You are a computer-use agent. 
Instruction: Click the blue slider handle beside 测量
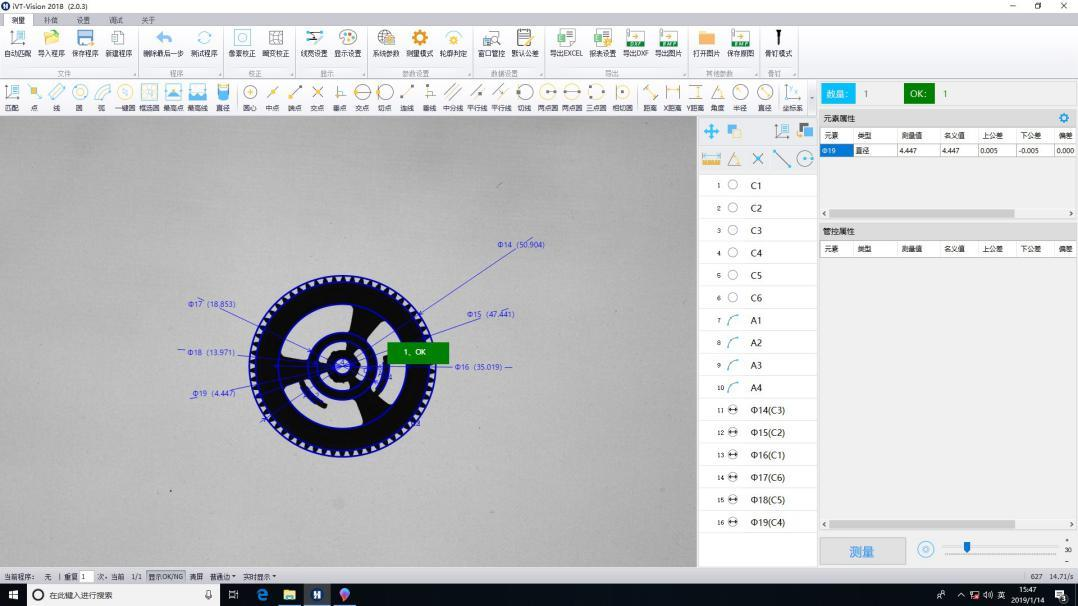click(x=966, y=547)
